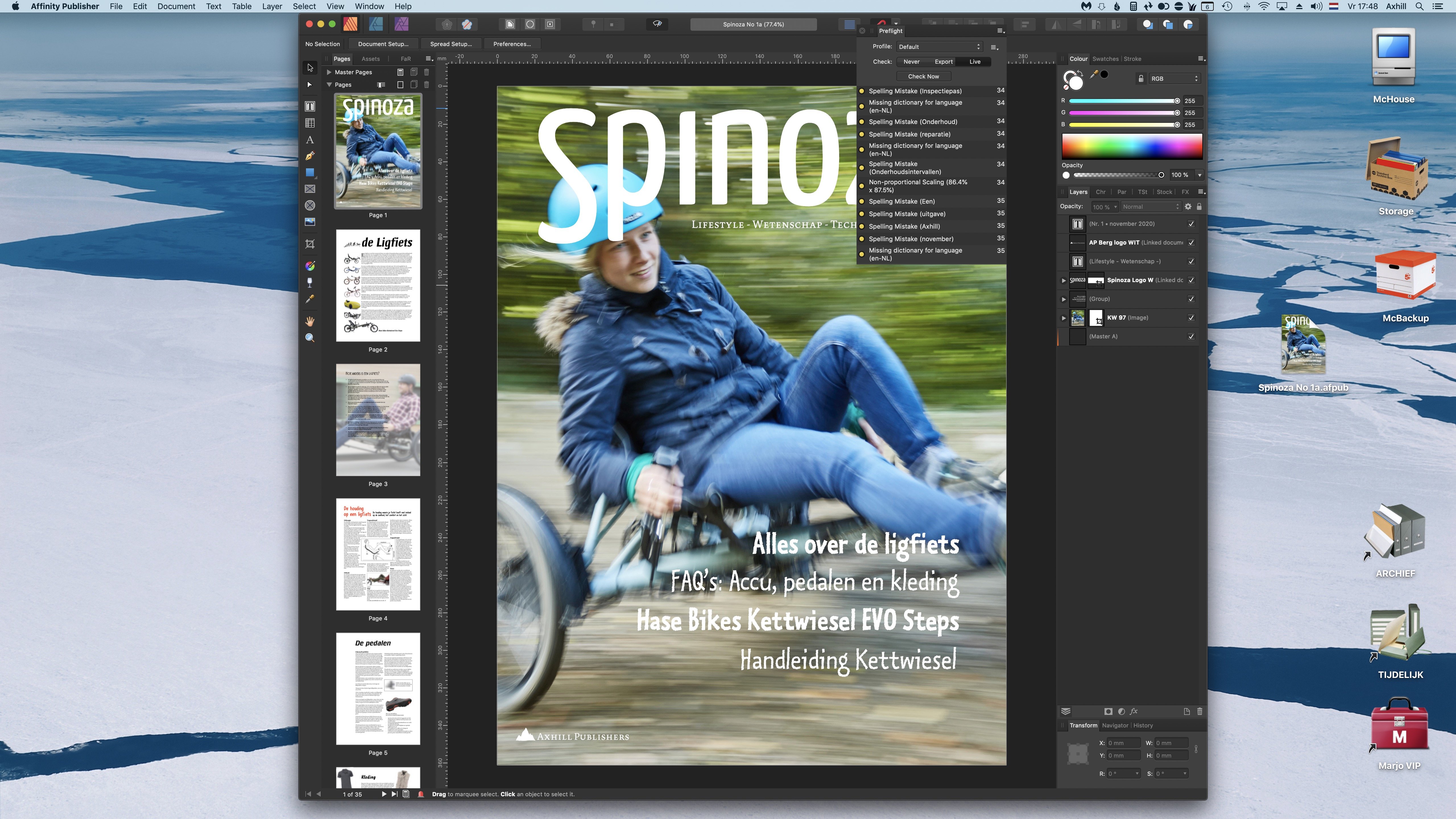Screen dimensions: 1456x819
Task: Toggle visibility of AP Berg logo WIT layer
Action: 1192,243
